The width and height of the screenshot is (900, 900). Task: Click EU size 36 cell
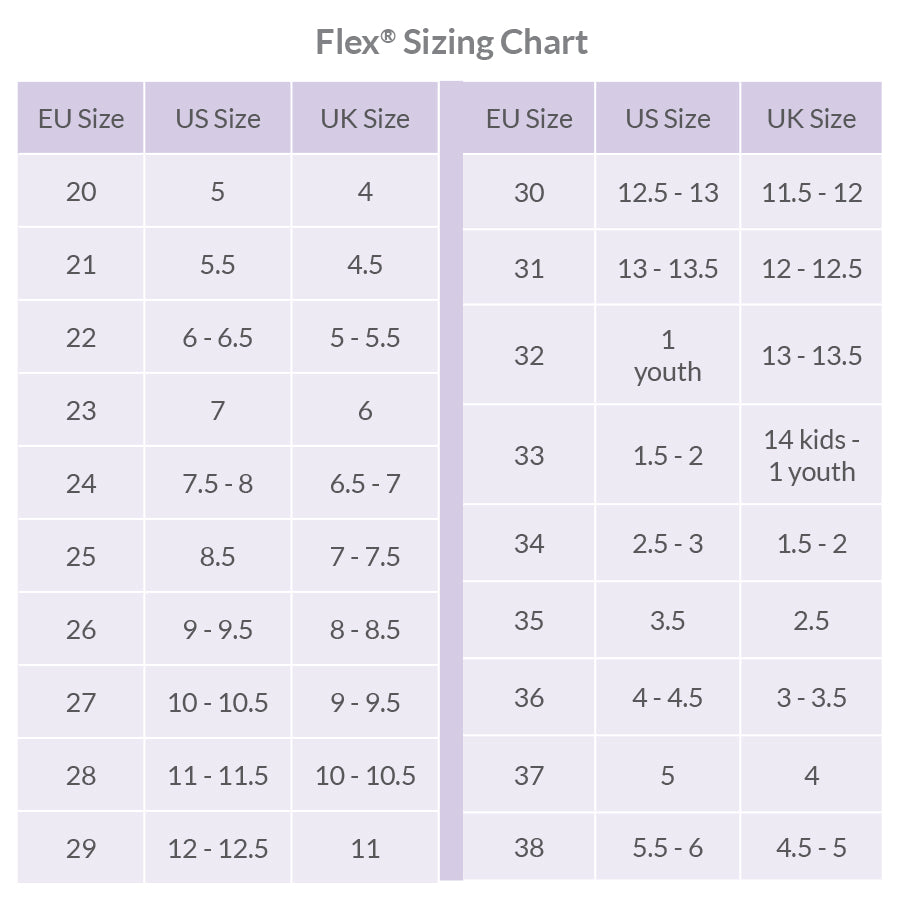529,697
